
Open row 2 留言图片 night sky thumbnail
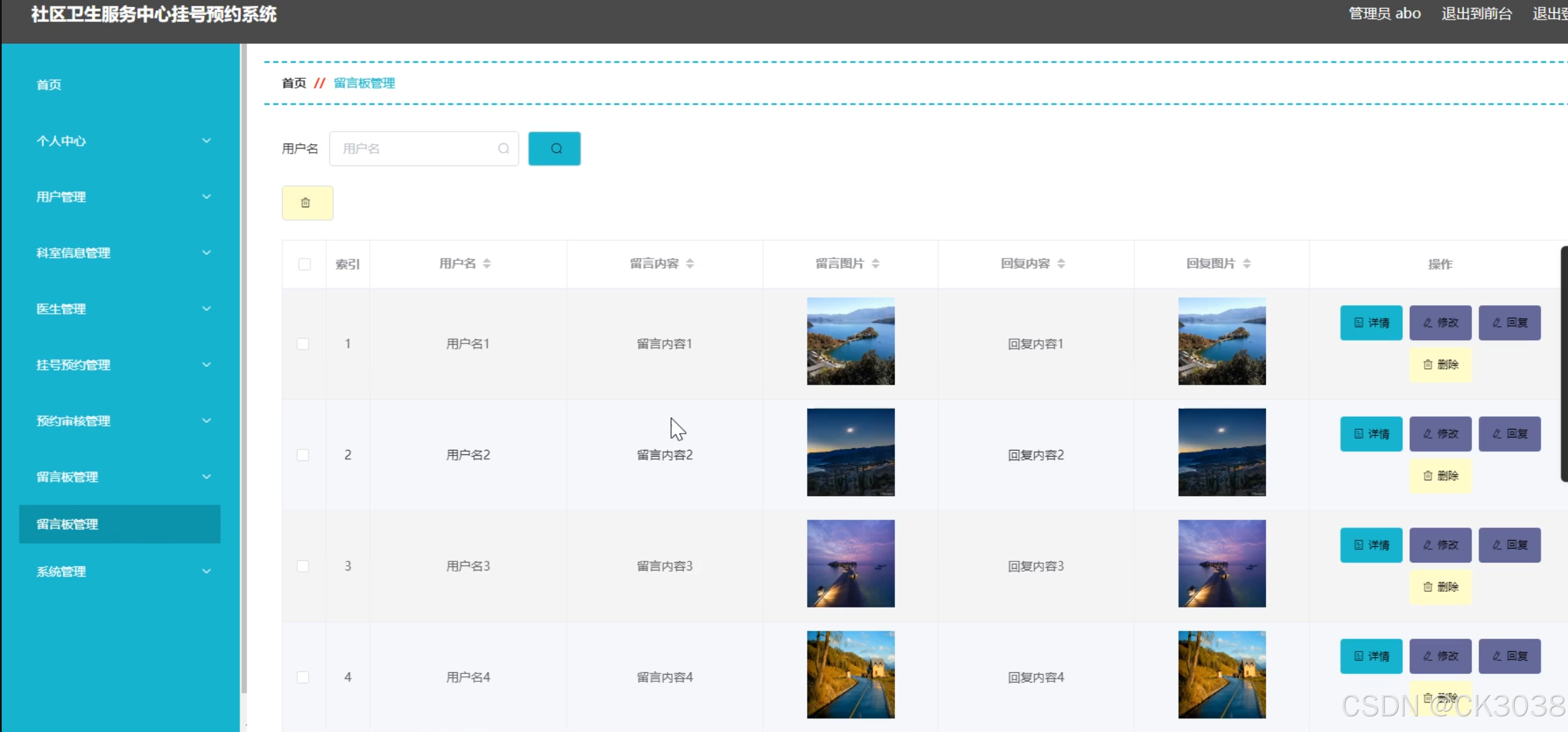pos(850,453)
